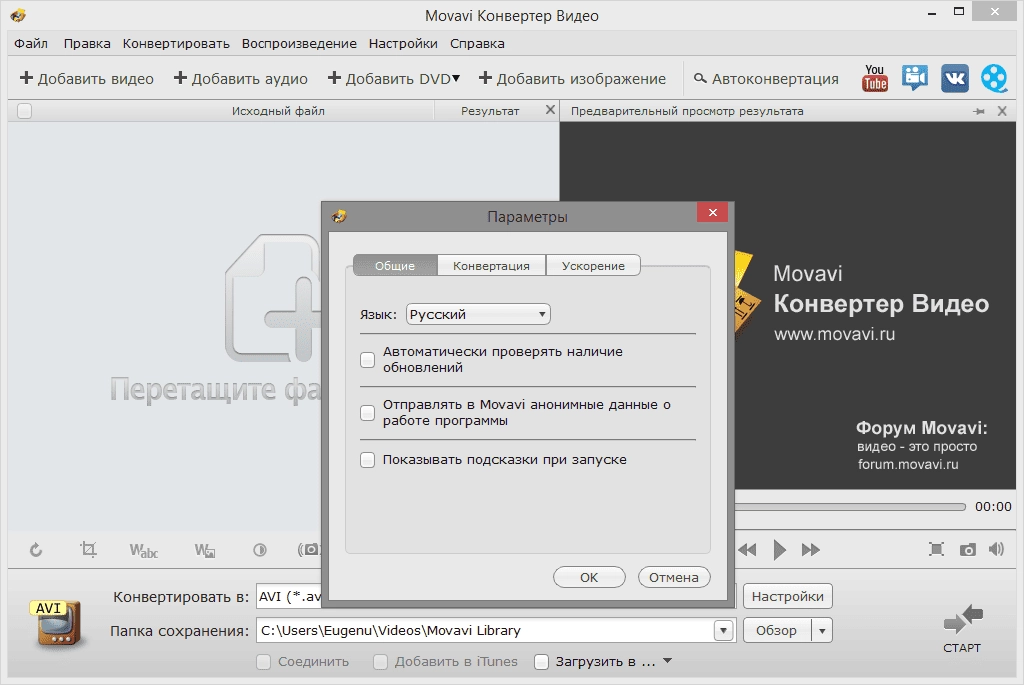Image resolution: width=1024 pixels, height=685 pixels.
Task: Click the rotate video icon
Action: 36,550
